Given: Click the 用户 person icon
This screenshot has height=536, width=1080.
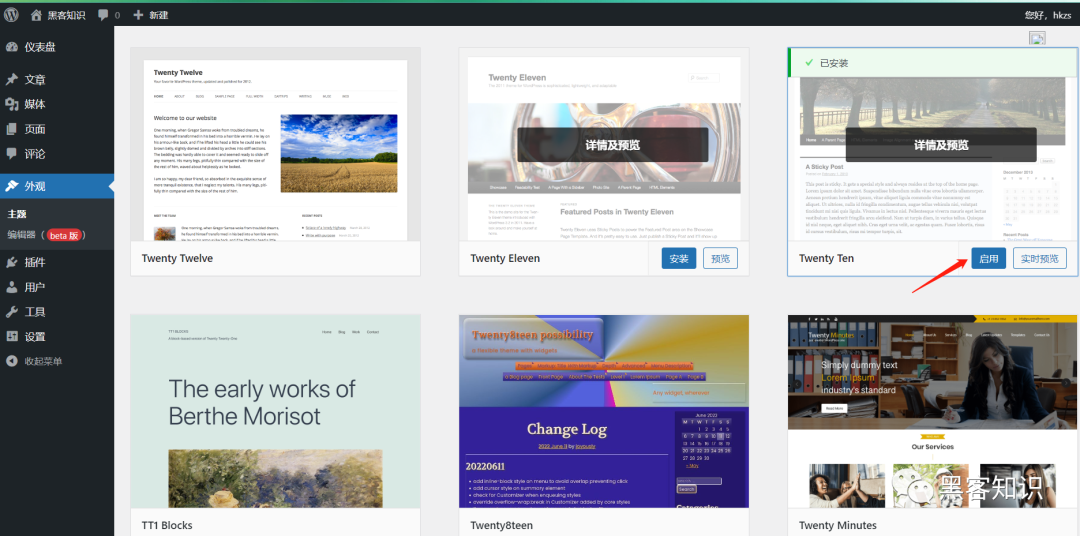Looking at the screenshot, I should coord(12,287).
